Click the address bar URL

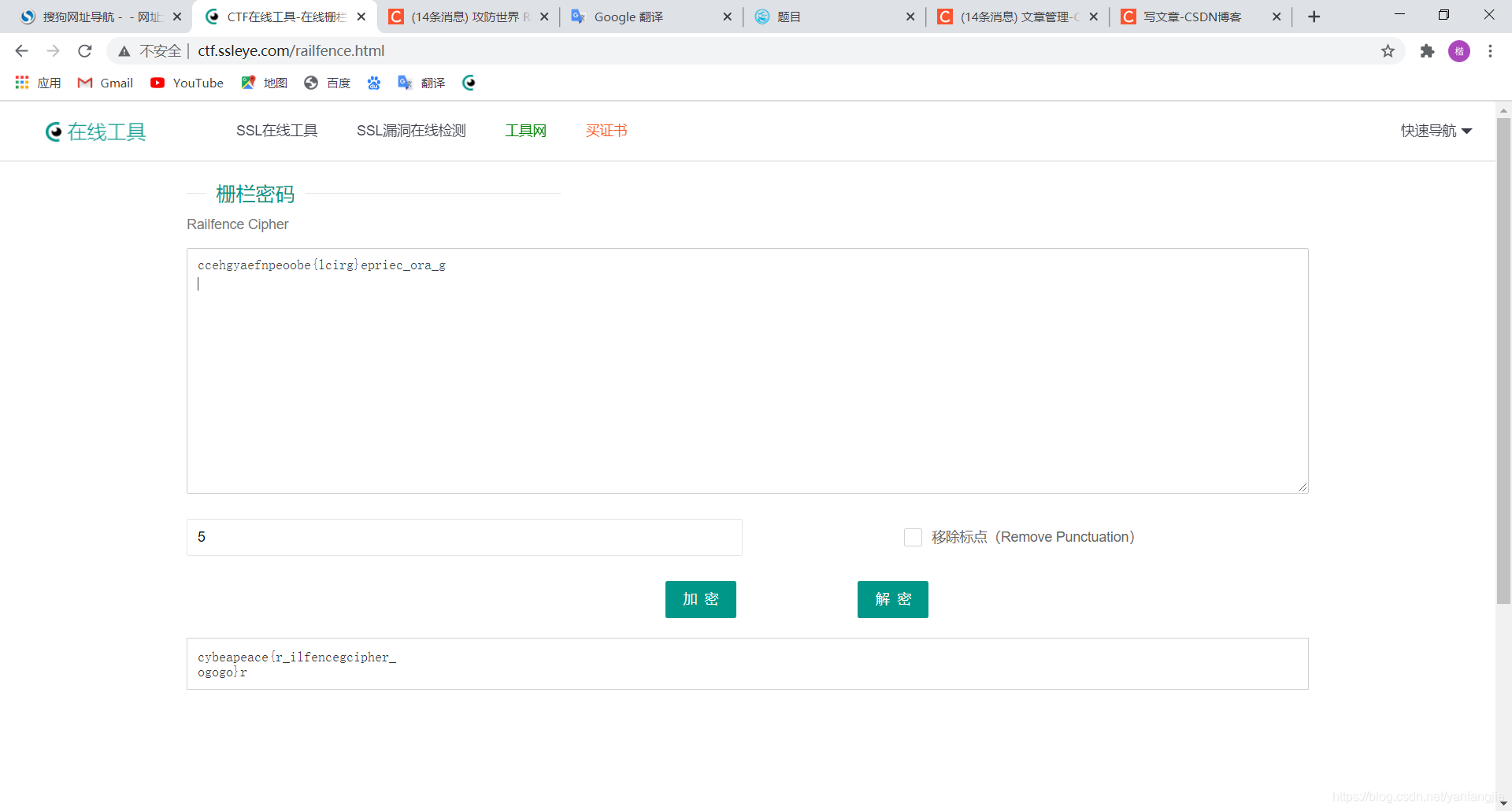point(291,51)
